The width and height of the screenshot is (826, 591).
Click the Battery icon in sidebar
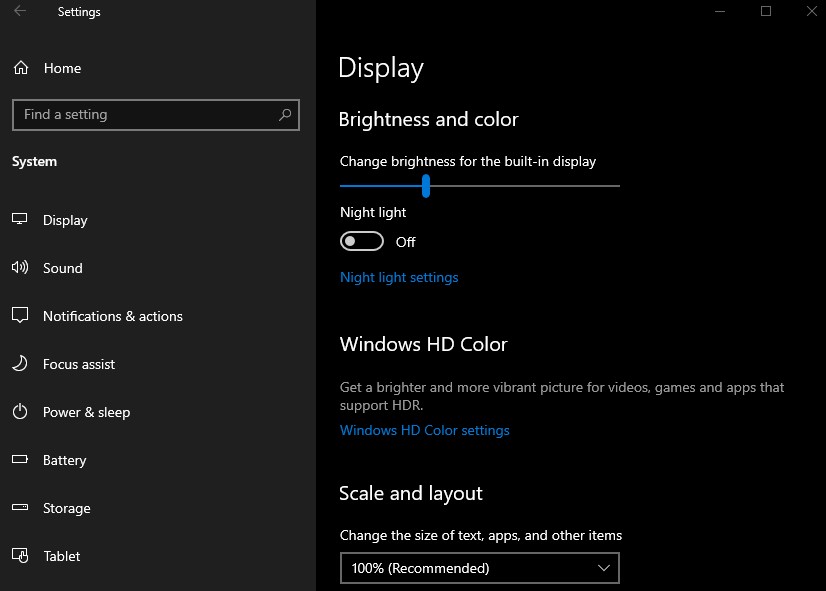(20, 459)
